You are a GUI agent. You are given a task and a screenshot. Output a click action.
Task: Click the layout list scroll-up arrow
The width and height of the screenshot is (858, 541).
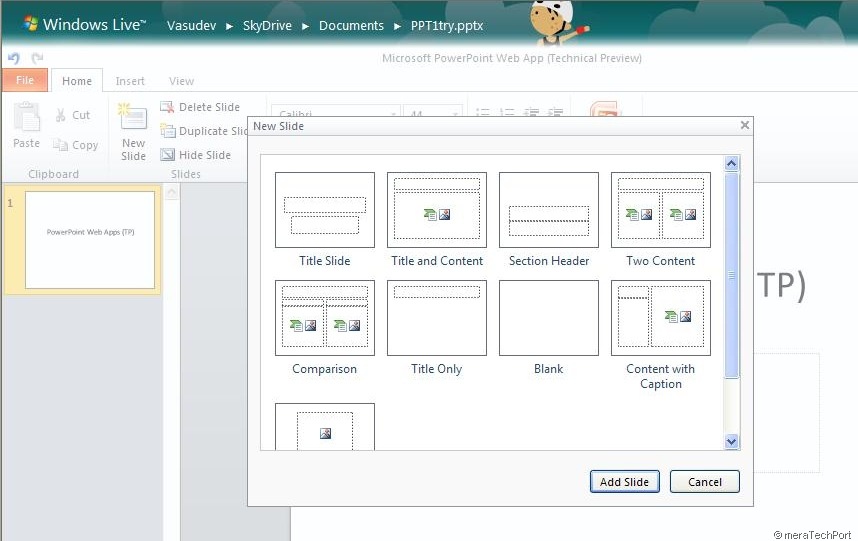(732, 163)
